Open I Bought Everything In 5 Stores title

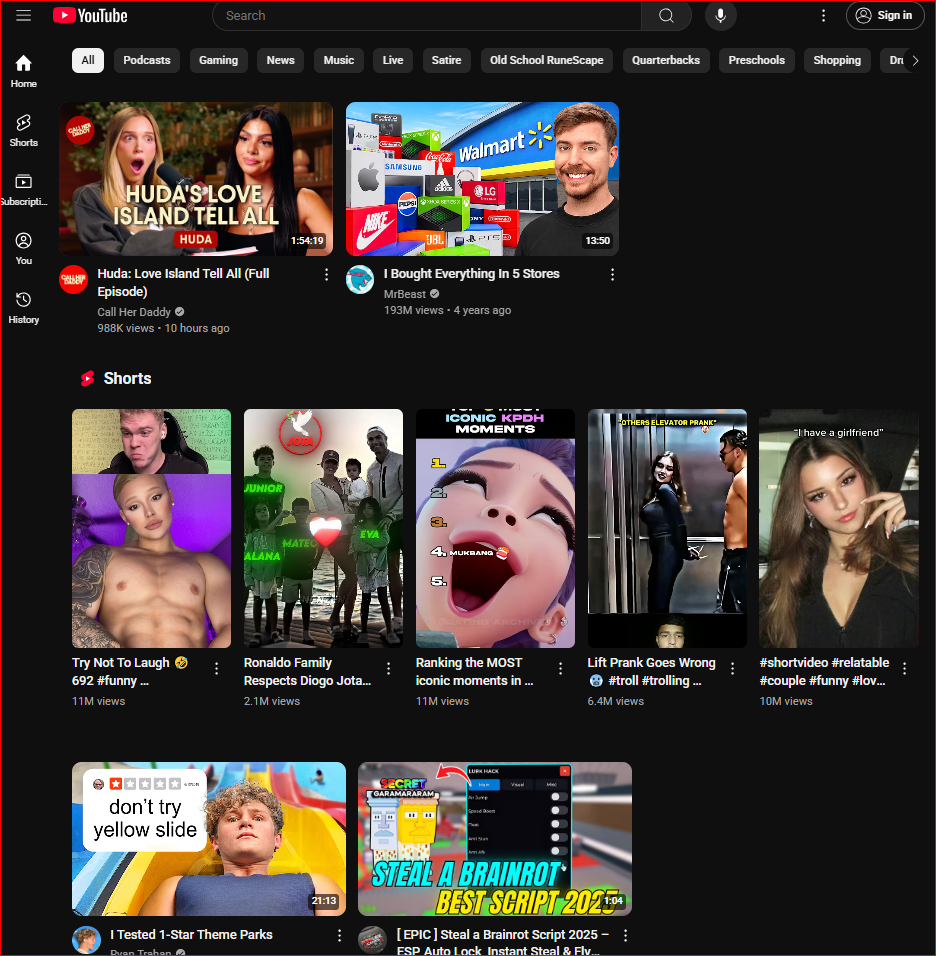click(471, 274)
